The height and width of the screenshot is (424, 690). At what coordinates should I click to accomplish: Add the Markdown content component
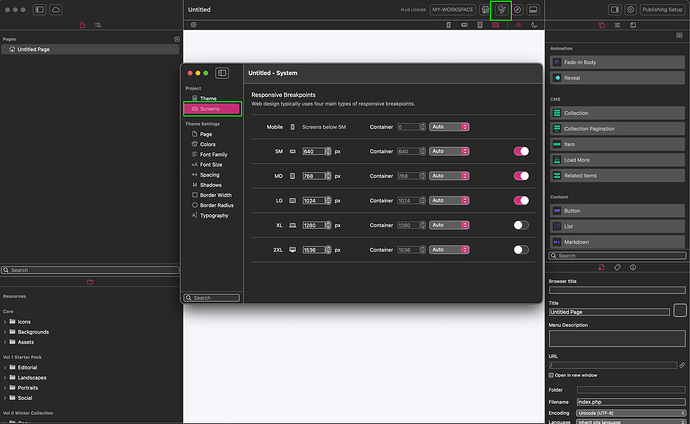coord(617,242)
